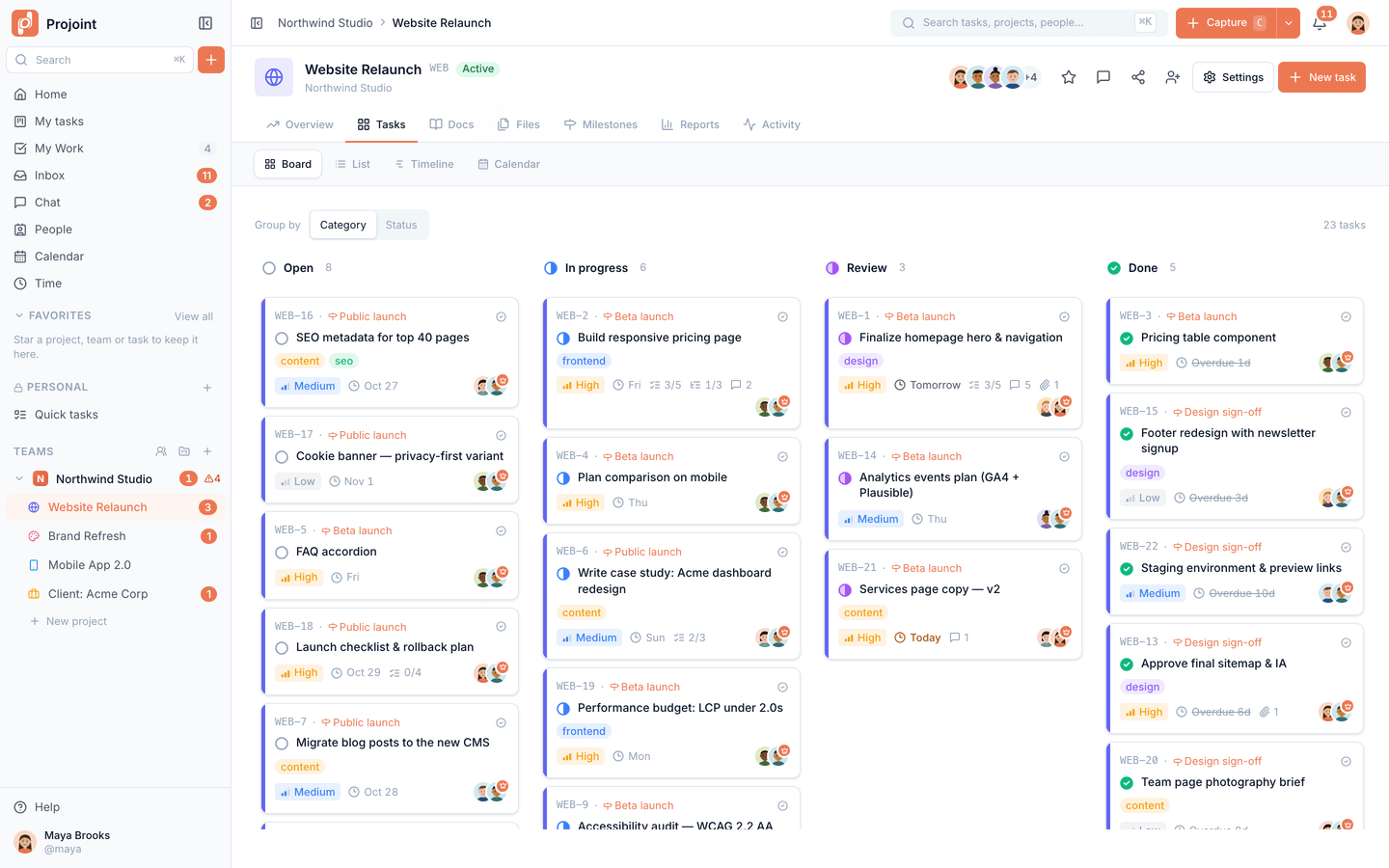The width and height of the screenshot is (1389, 868).
Task: Click the orange plus button beside sidebar search
Action: click(x=211, y=60)
